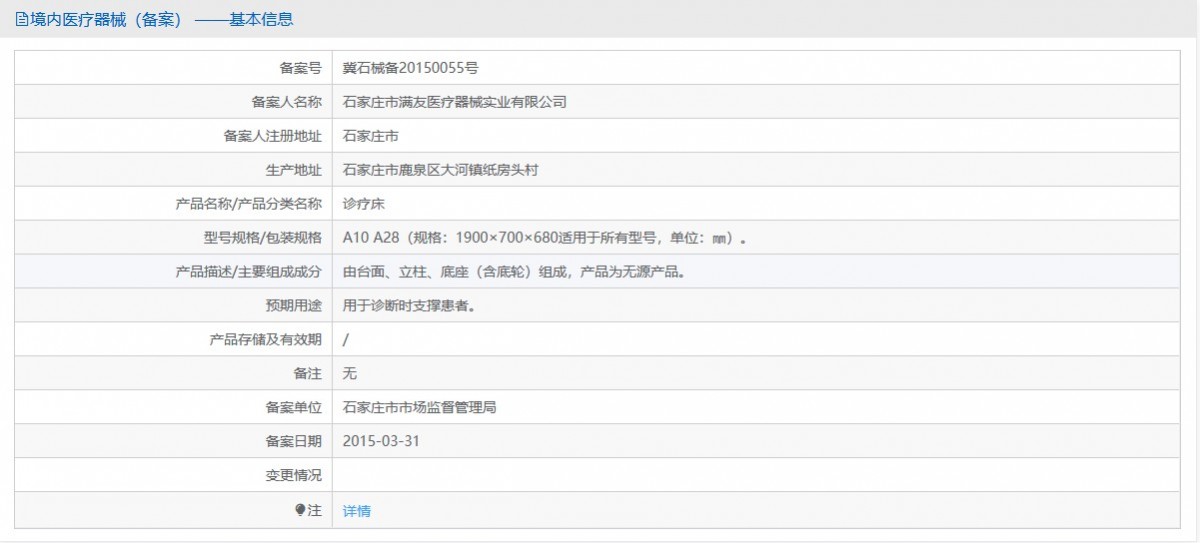Click the 产品名称/产品分类名称 label
The image size is (1200, 543).
[x=249, y=204]
